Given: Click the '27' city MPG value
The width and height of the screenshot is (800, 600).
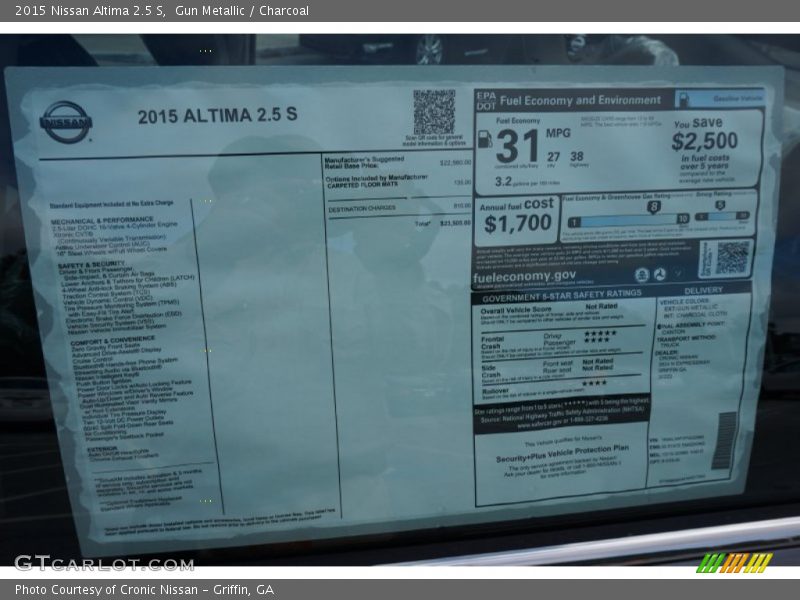Looking at the screenshot, I should click(554, 157).
